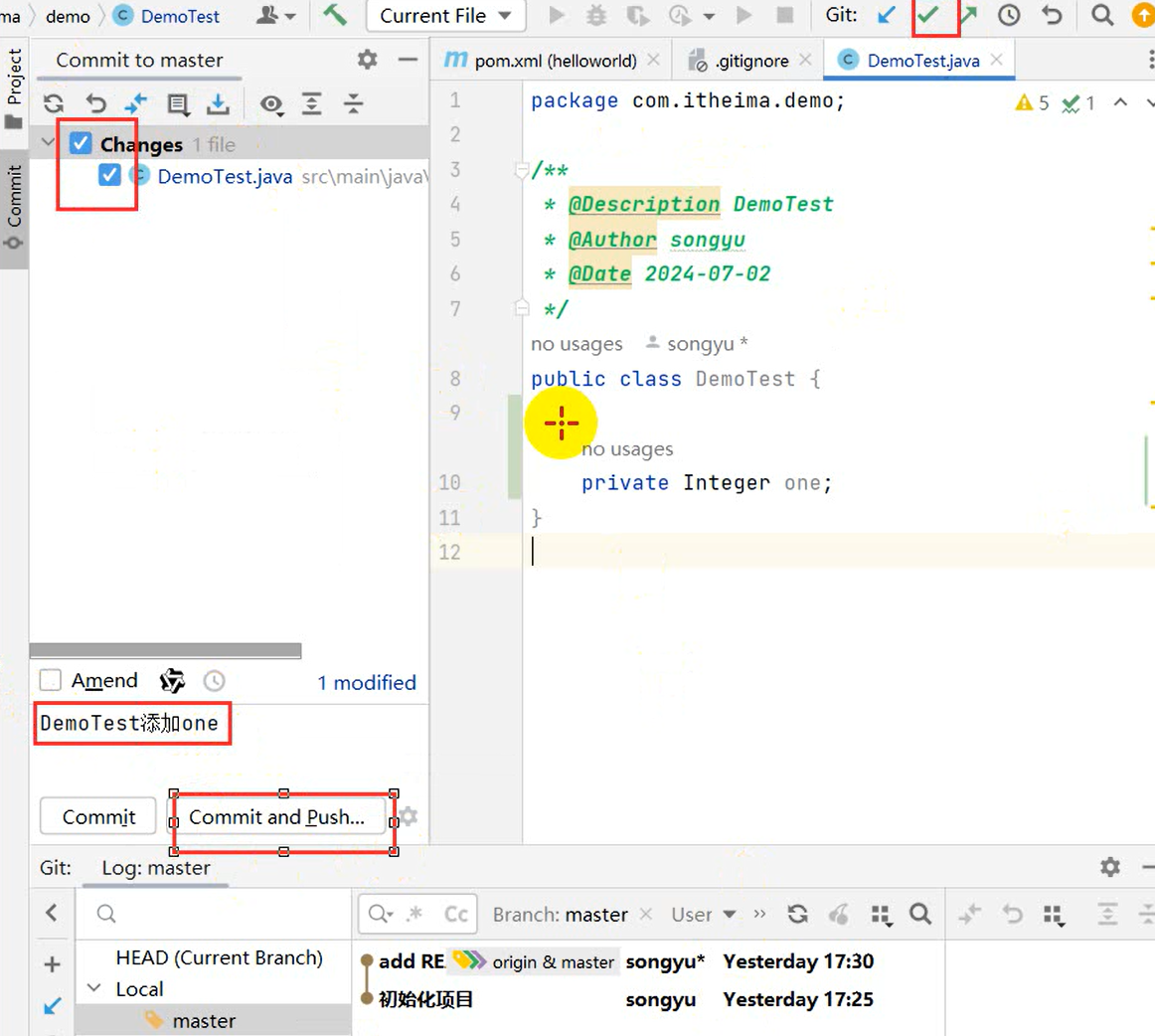Open the Commit side tab
Image resolution: width=1155 pixels, height=1036 pixels.
coord(14,209)
